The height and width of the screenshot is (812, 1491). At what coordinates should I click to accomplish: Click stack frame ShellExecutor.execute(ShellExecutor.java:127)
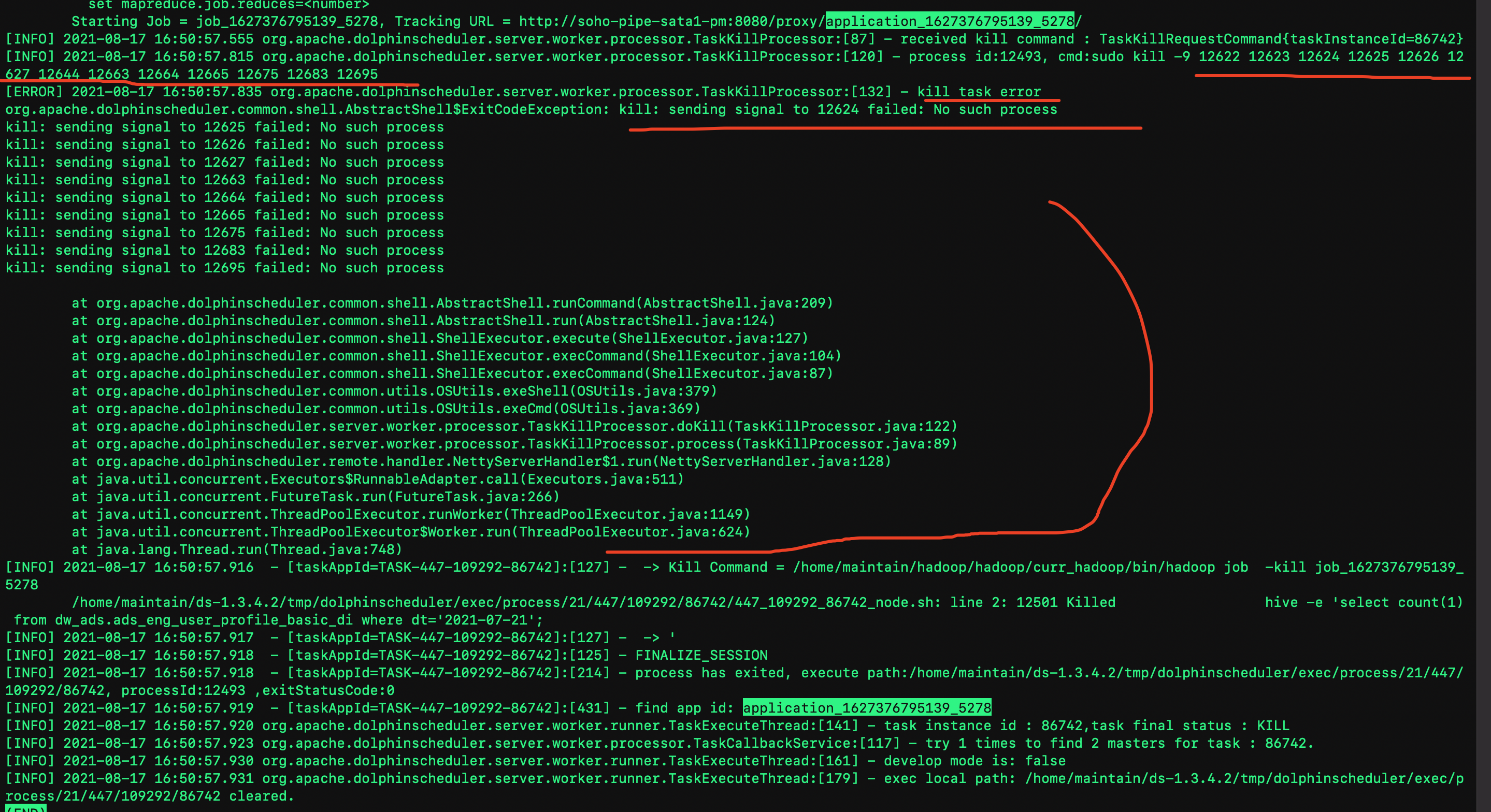coord(440,339)
